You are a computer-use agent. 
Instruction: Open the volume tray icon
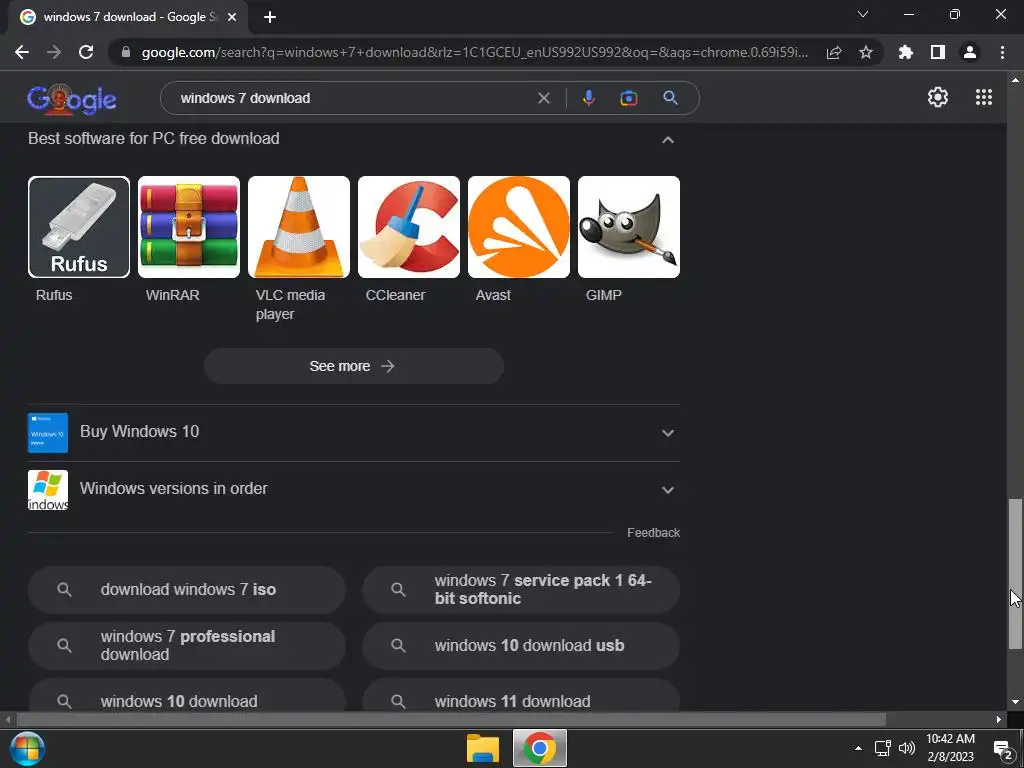pos(907,748)
